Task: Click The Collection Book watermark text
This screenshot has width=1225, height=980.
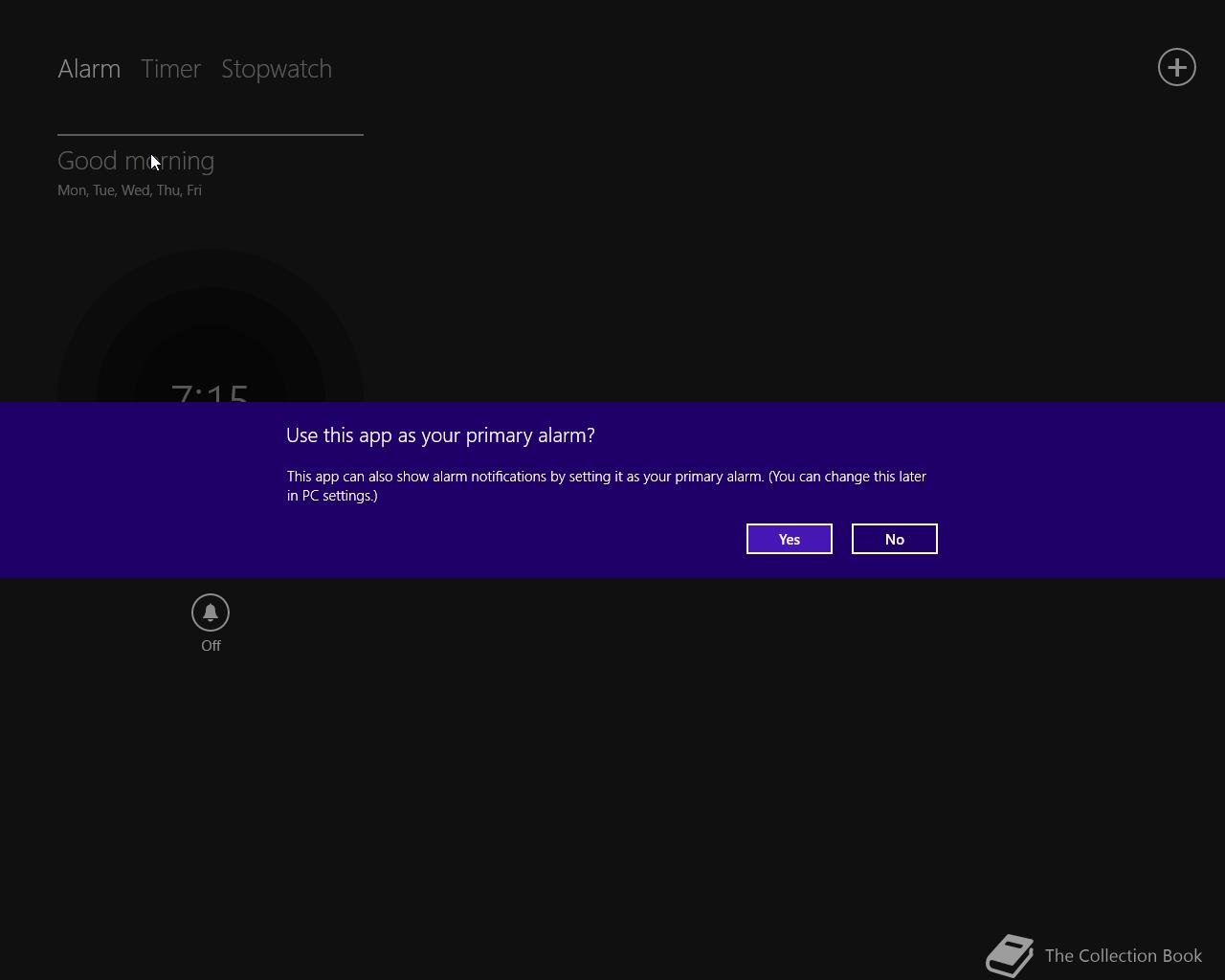Action: [1124, 956]
